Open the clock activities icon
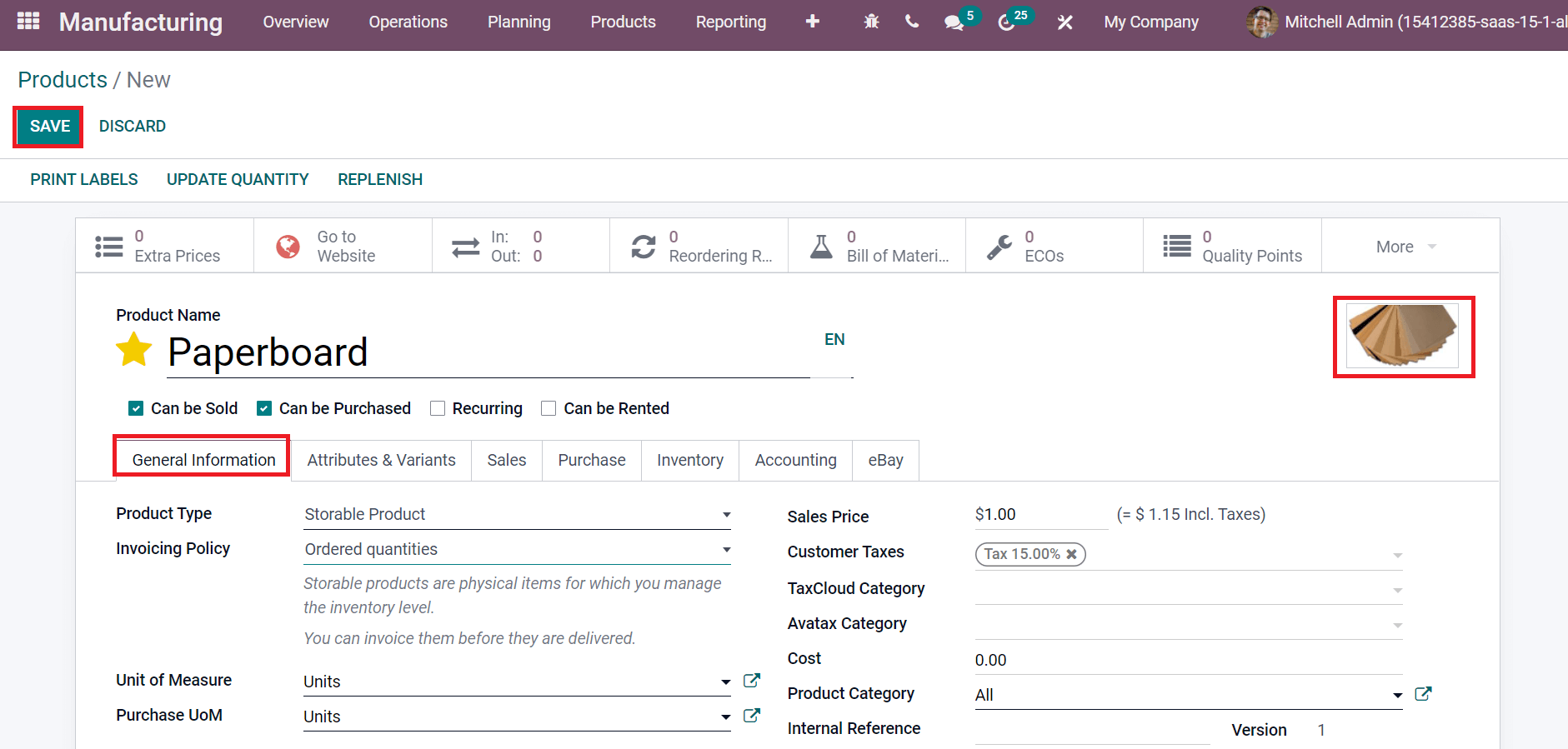The image size is (1568, 749). pos(1006,22)
